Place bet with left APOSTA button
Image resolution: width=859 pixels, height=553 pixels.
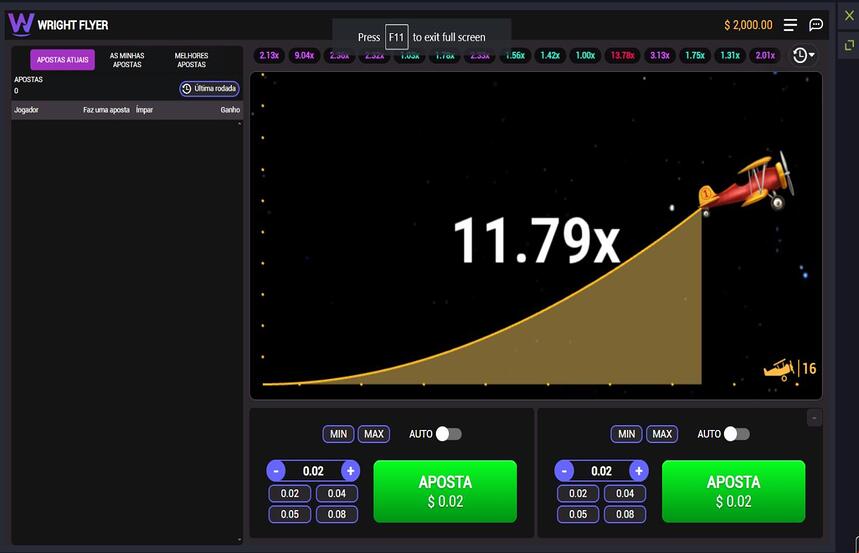(445, 491)
